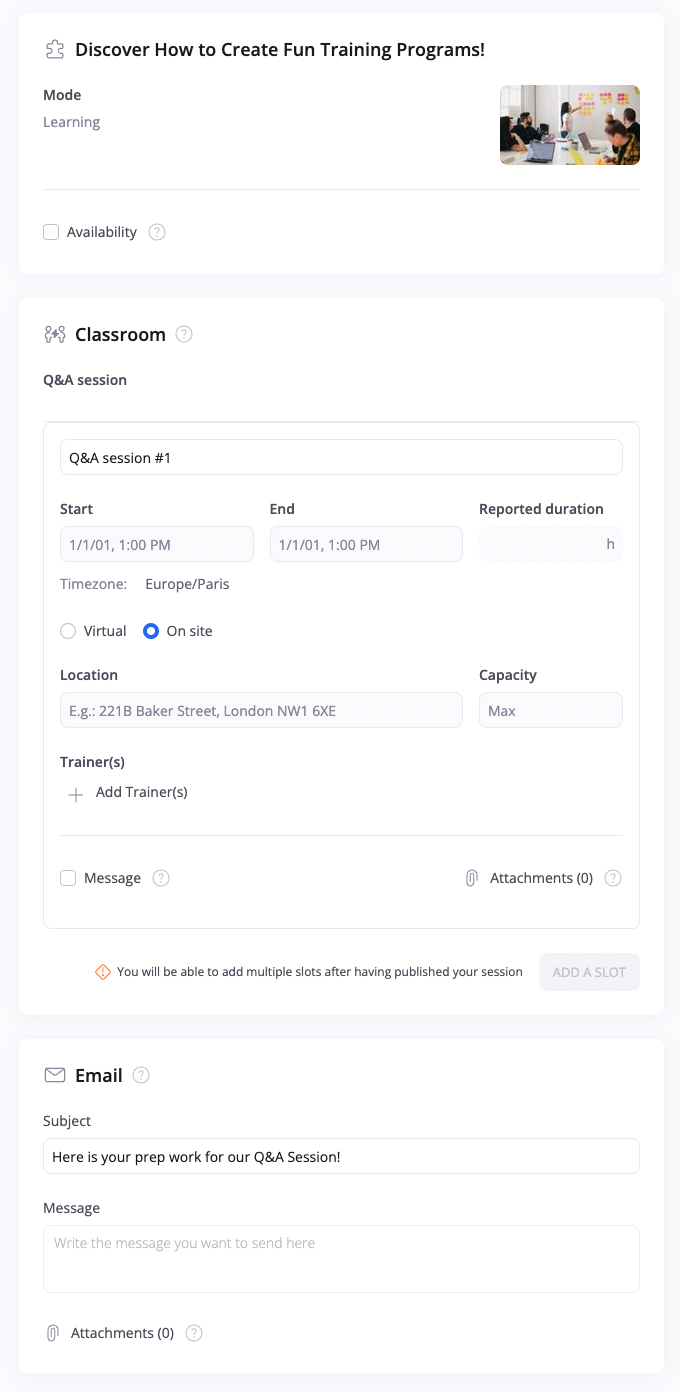Open the Start date time picker
The image size is (680, 1392).
coord(157,545)
